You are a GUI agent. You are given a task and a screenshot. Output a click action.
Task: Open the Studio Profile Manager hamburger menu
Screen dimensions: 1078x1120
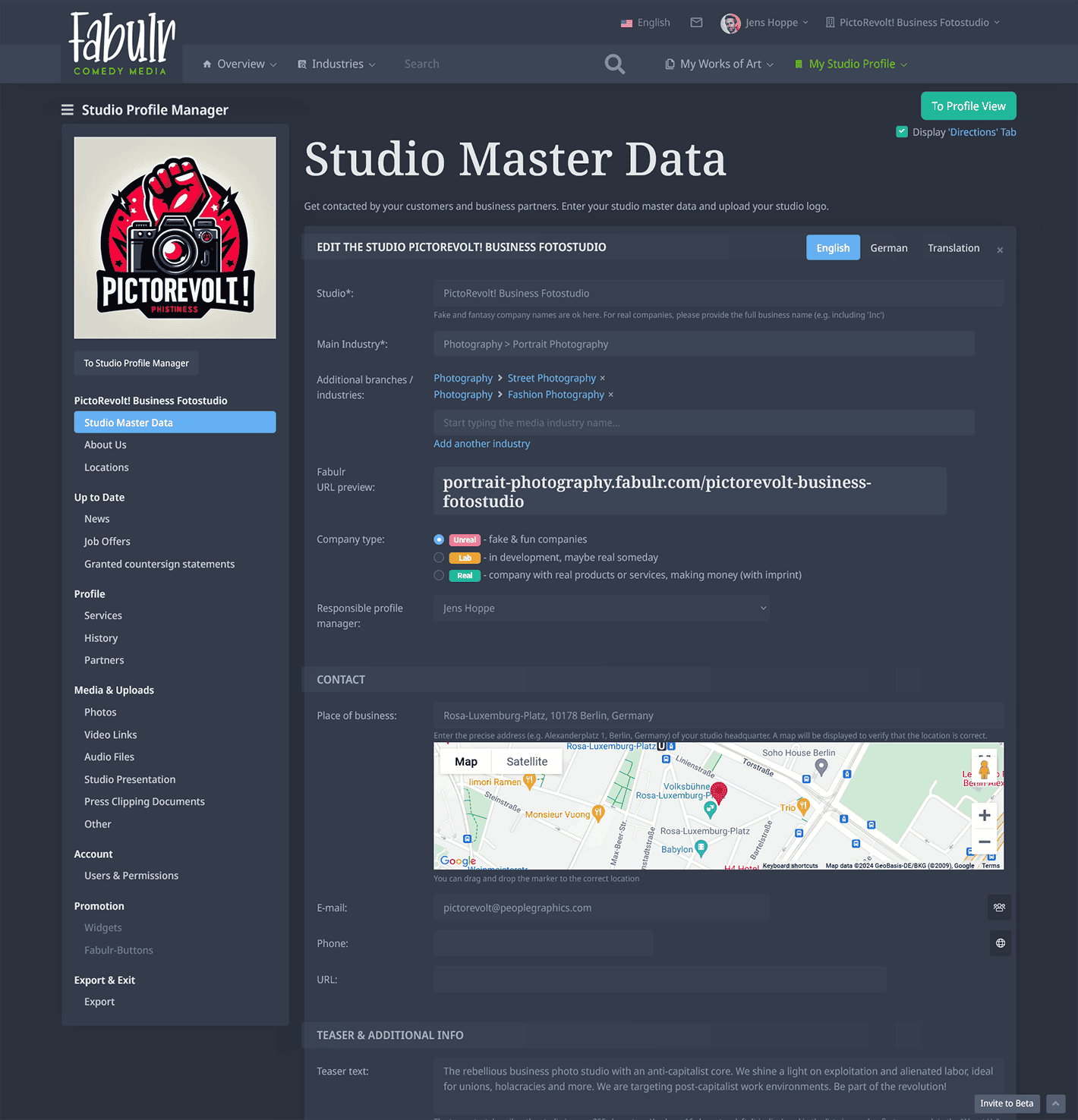[68, 109]
